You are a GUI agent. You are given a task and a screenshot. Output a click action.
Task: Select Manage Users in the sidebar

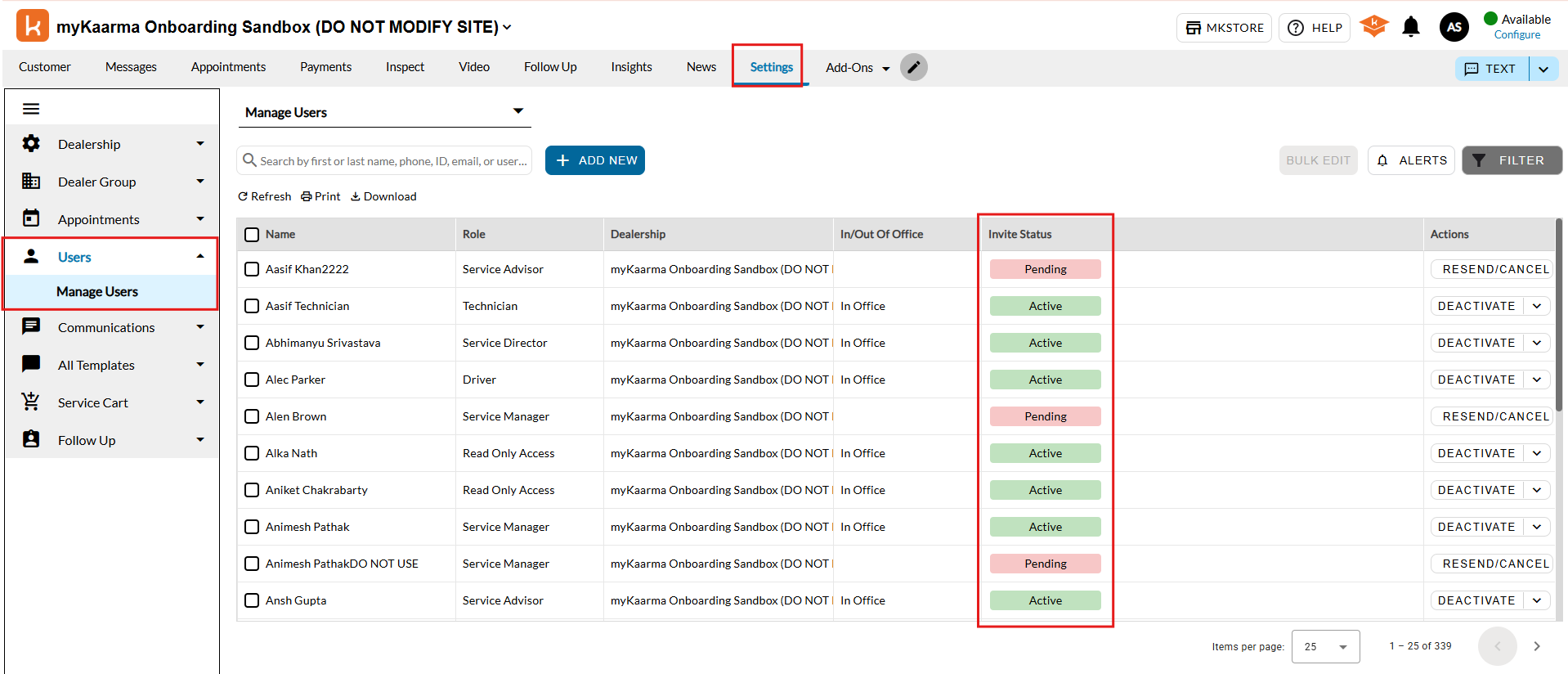(x=111, y=291)
